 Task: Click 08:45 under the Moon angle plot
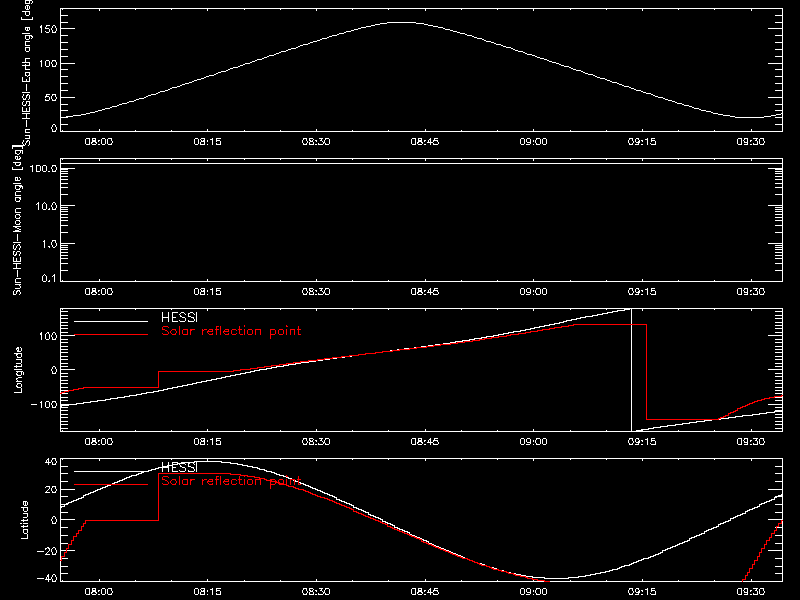pos(424,292)
